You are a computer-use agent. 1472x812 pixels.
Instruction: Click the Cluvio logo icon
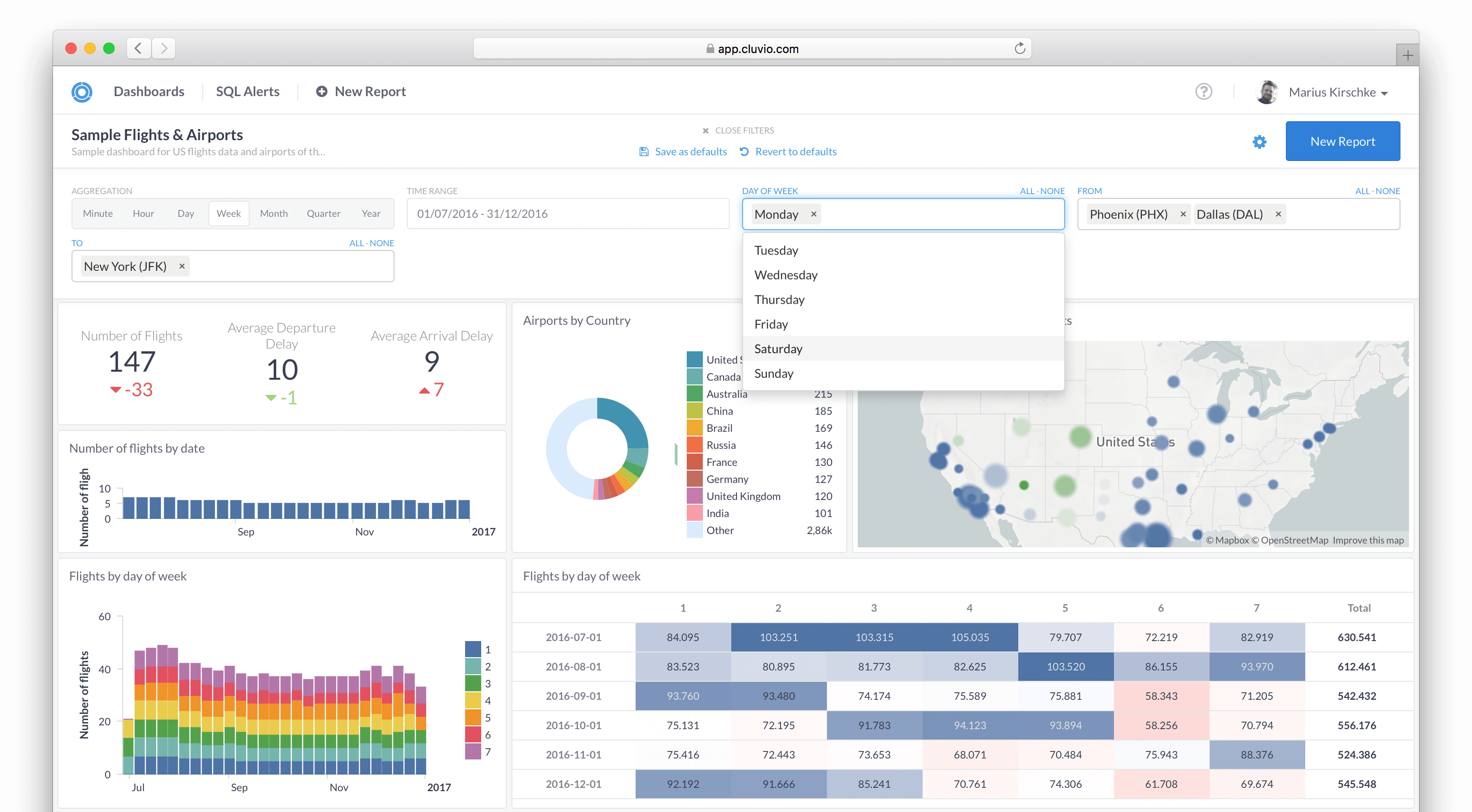coord(82,91)
